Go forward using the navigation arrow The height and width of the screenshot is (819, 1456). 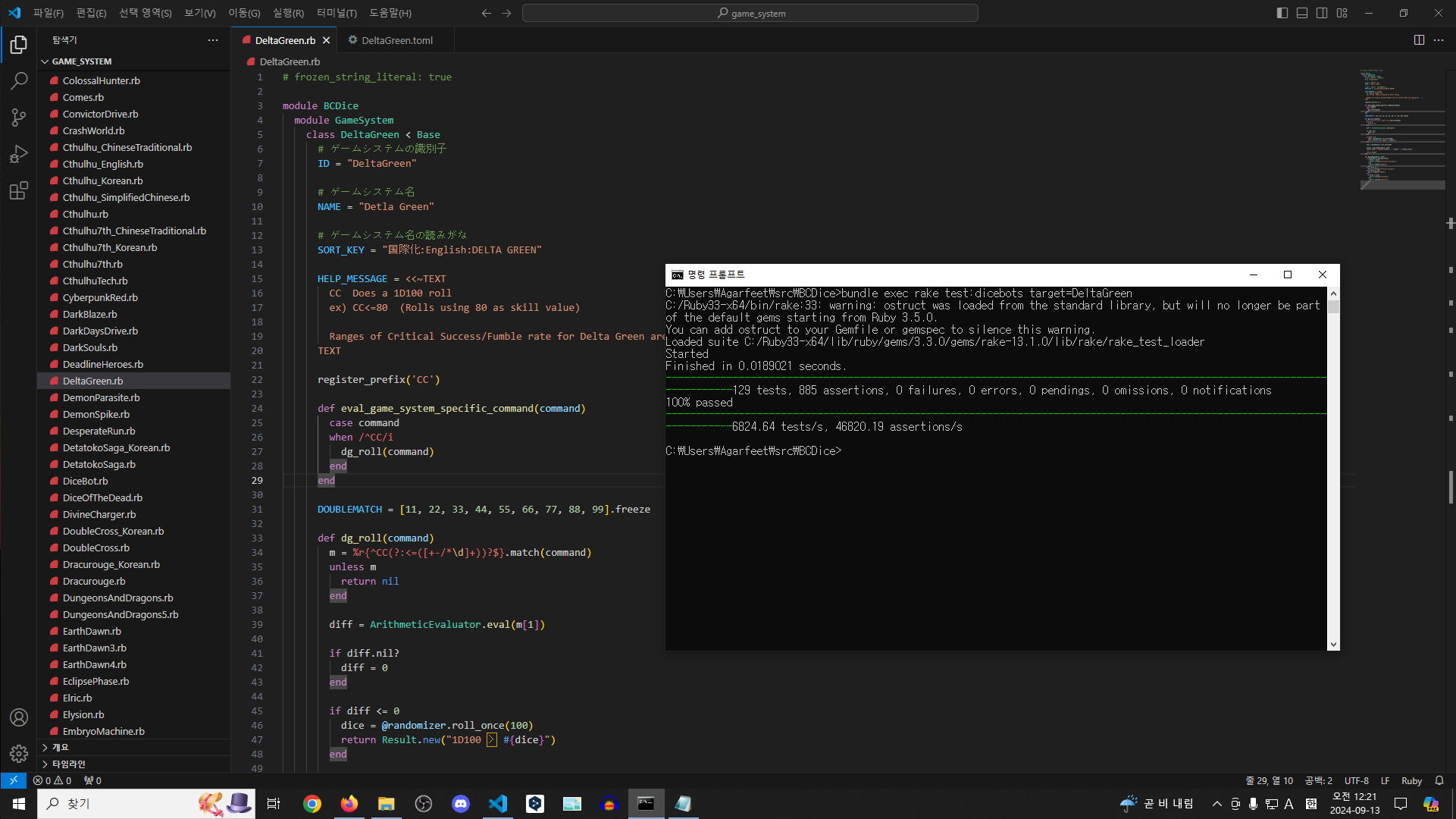coord(506,13)
